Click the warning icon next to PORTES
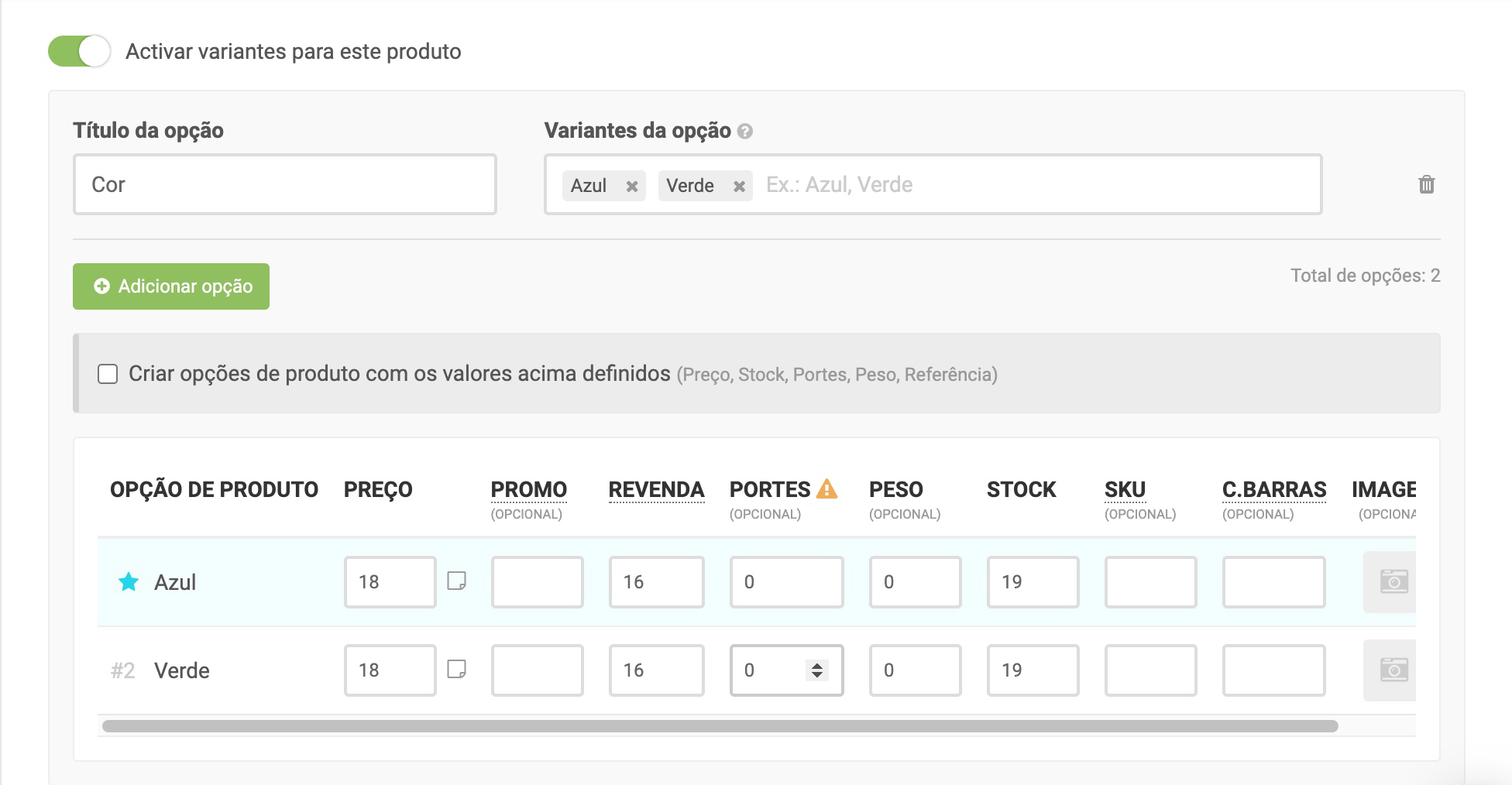This screenshot has width=1512, height=785. pos(827,489)
